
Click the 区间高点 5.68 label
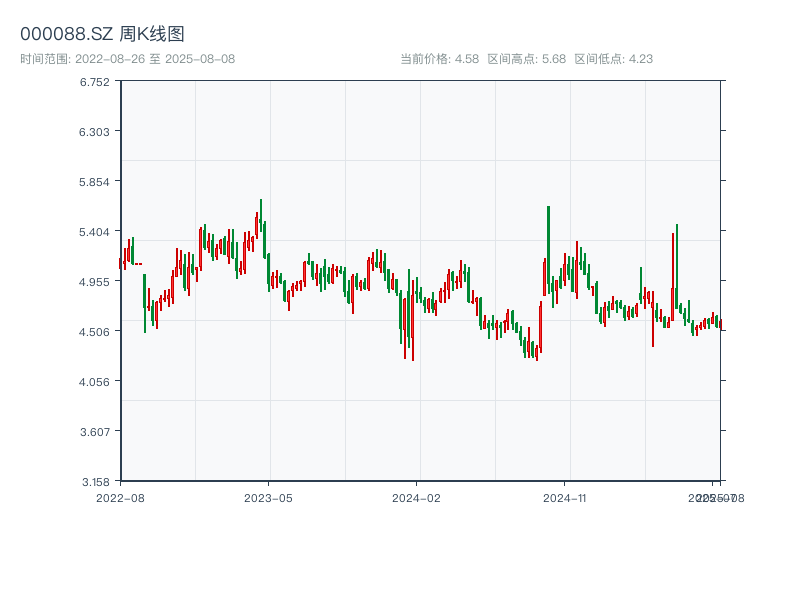pos(526,59)
